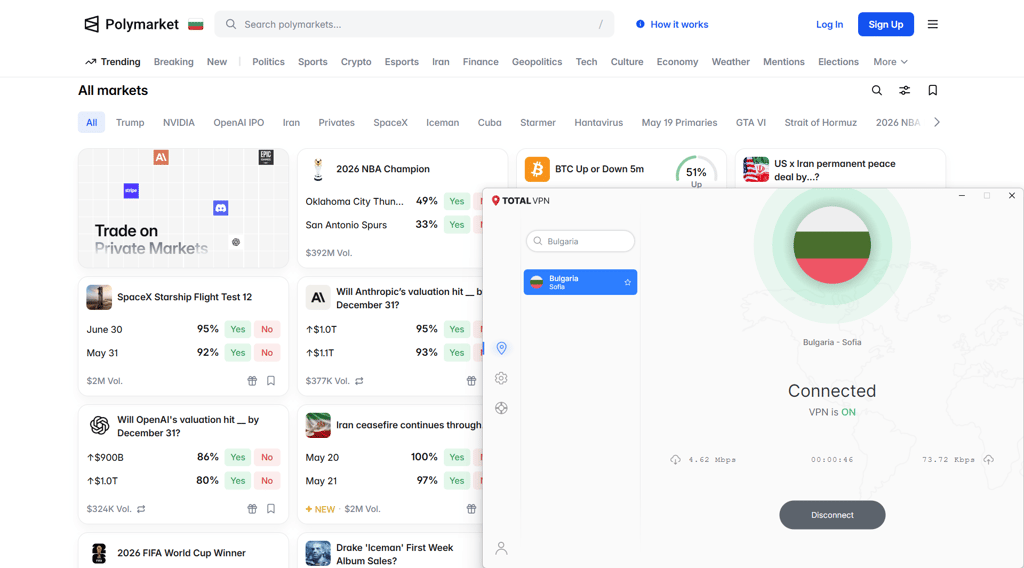Open the Elections category
This screenshot has width=1024, height=568.
pos(839,61)
